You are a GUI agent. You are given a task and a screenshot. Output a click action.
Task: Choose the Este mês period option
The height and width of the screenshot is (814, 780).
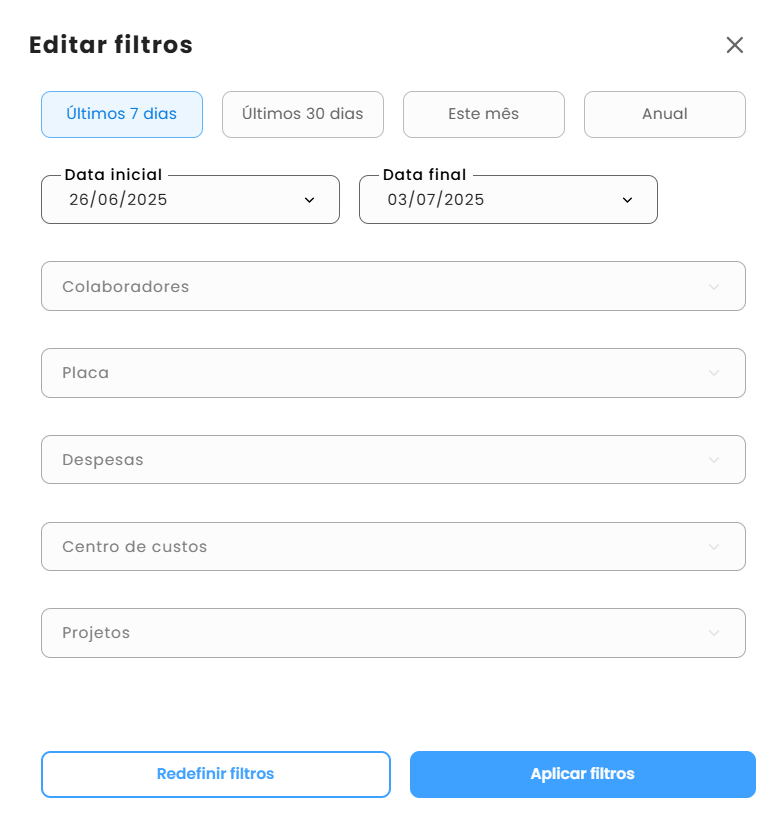[484, 114]
